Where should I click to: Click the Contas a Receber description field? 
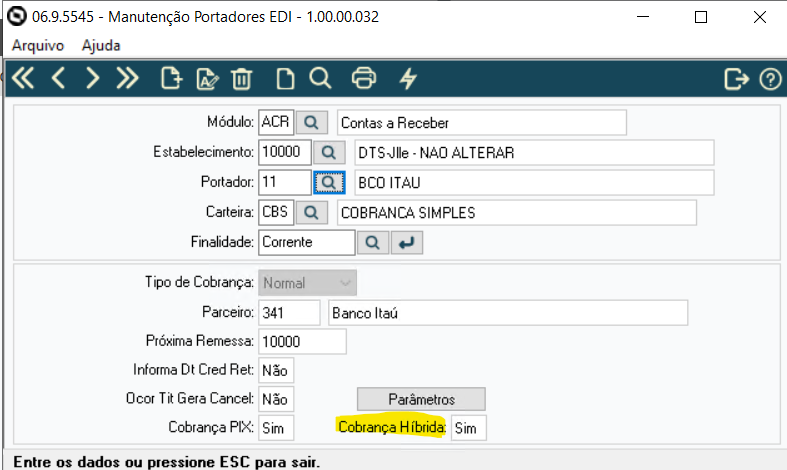[482, 123]
